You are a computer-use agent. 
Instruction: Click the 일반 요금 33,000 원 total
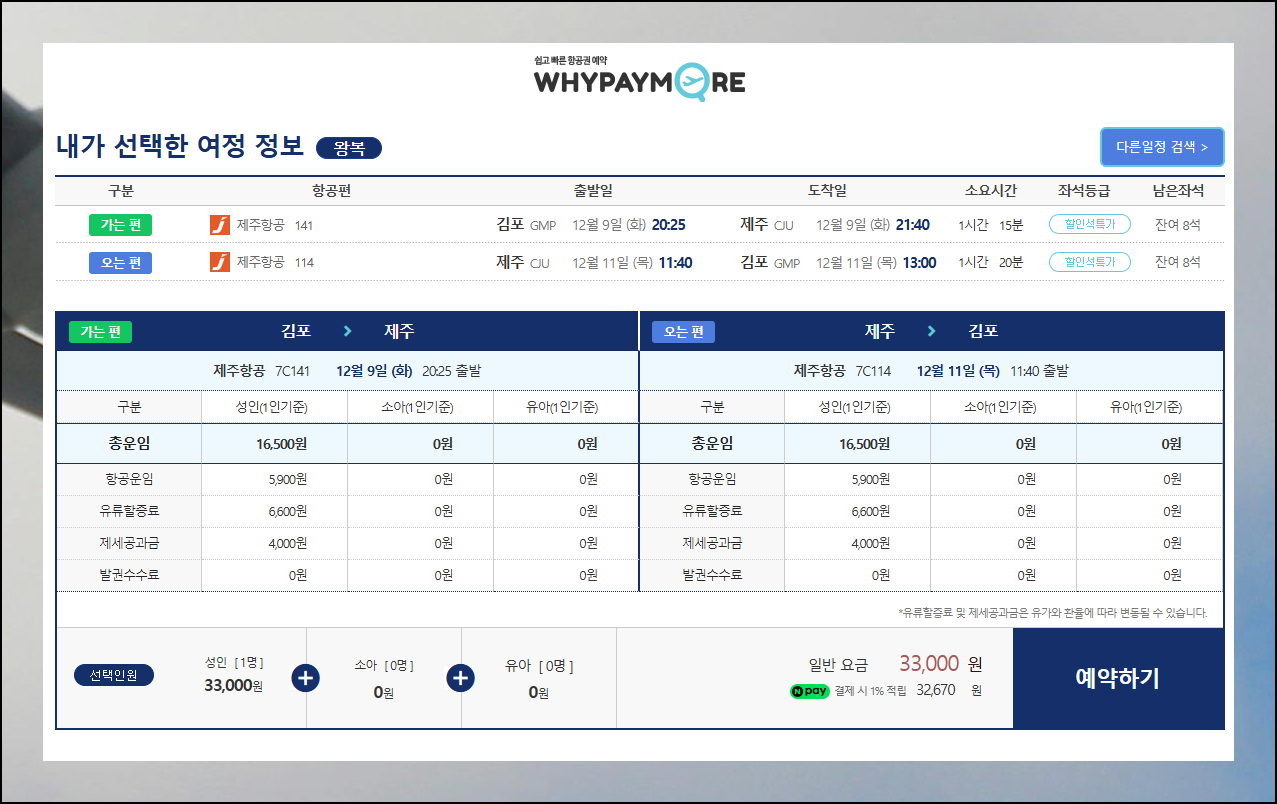pyautogui.click(x=895, y=664)
